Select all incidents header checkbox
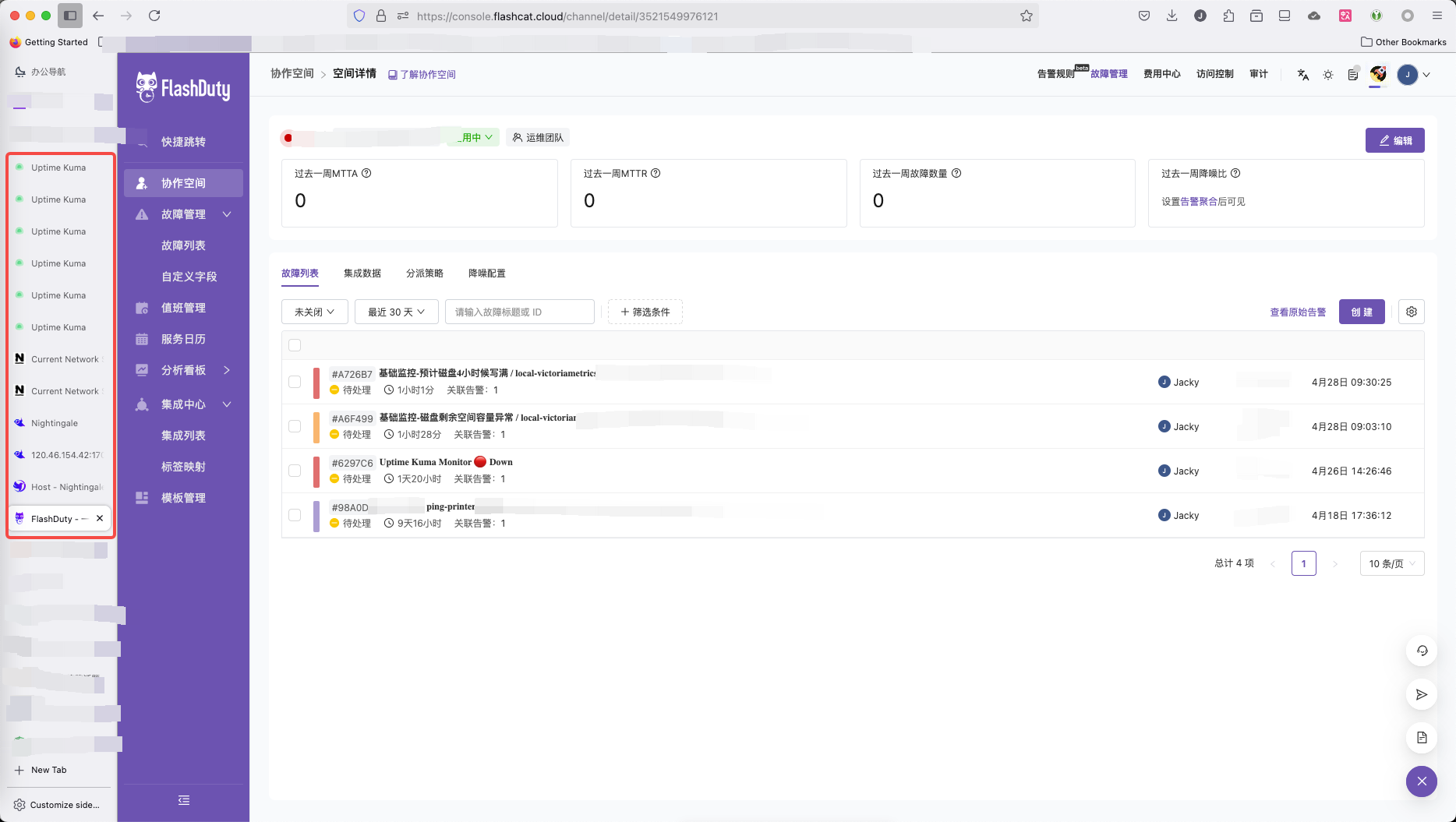This screenshot has height=822, width=1456. (295, 345)
